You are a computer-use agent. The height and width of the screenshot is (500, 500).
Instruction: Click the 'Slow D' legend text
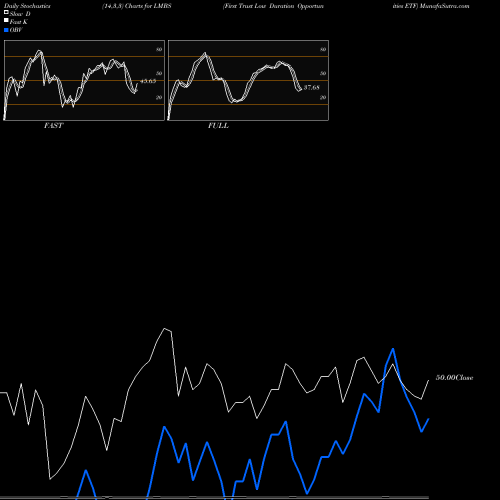click(x=20, y=14)
